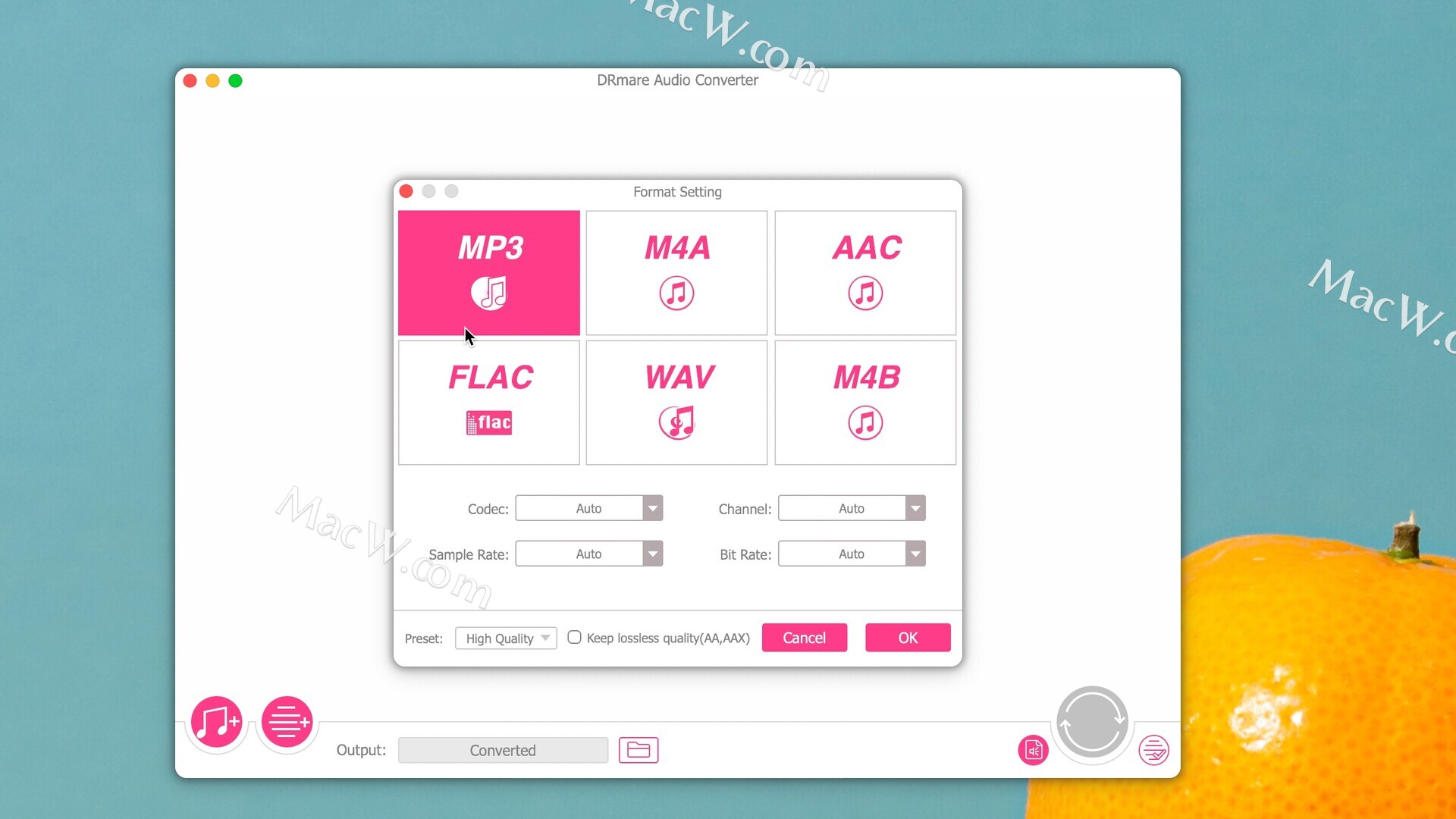Confirm format settings with OK

[908, 638]
